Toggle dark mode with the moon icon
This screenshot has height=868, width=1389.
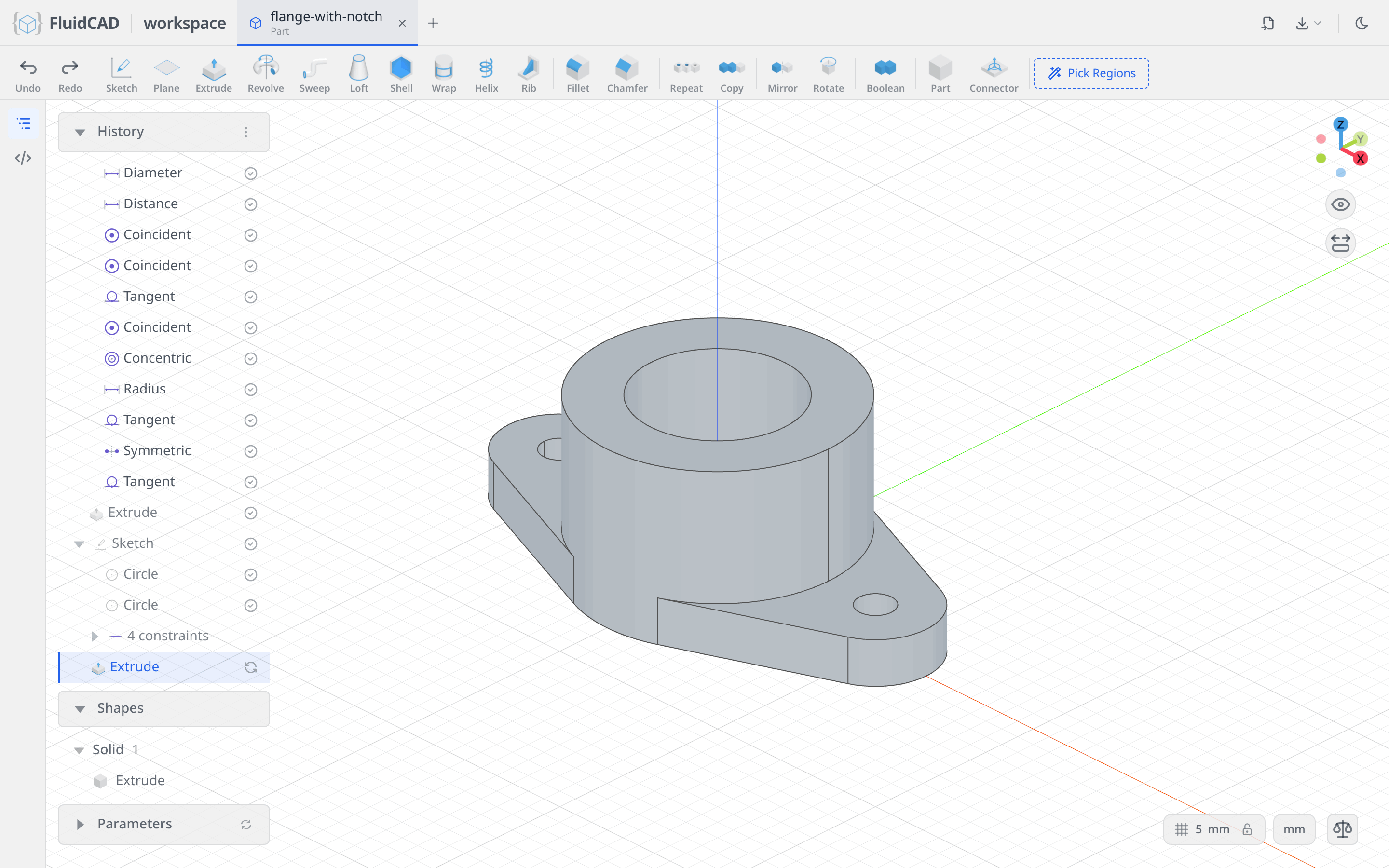pos(1362,23)
